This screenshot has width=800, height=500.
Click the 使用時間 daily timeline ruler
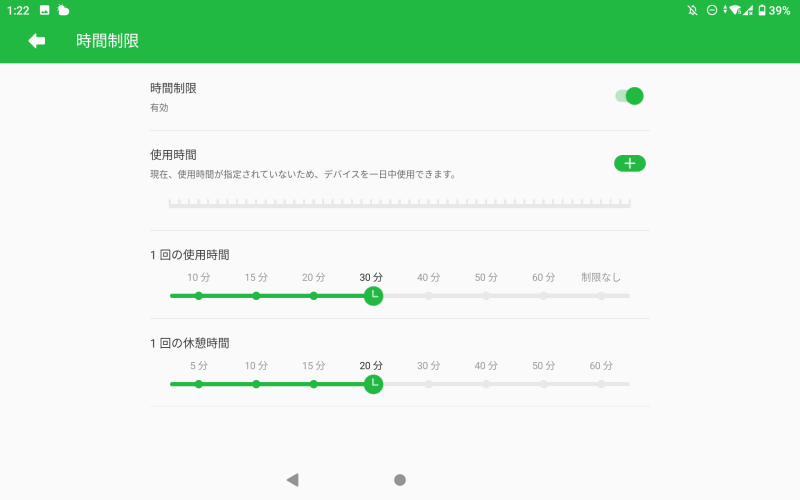[399, 203]
